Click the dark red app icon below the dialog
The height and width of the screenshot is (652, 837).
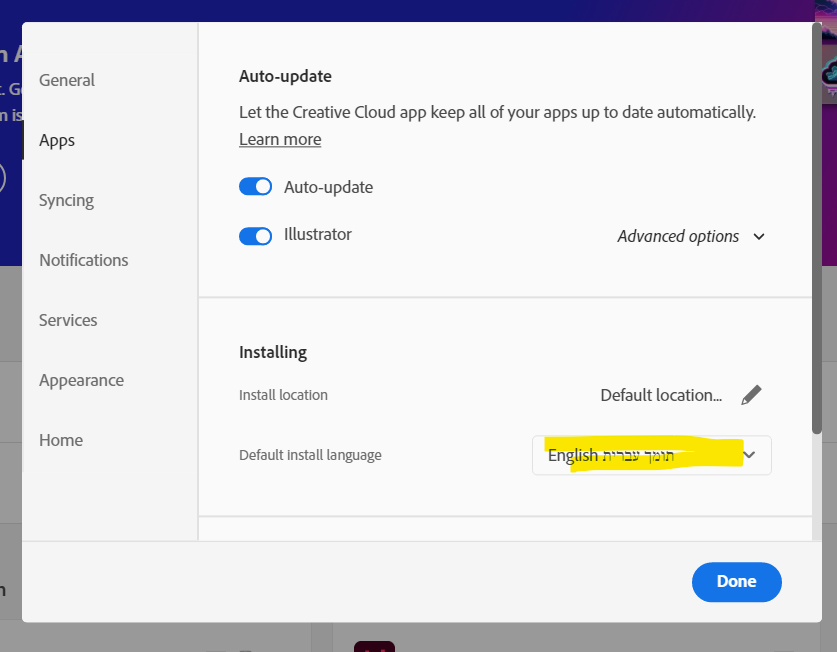pos(374,646)
